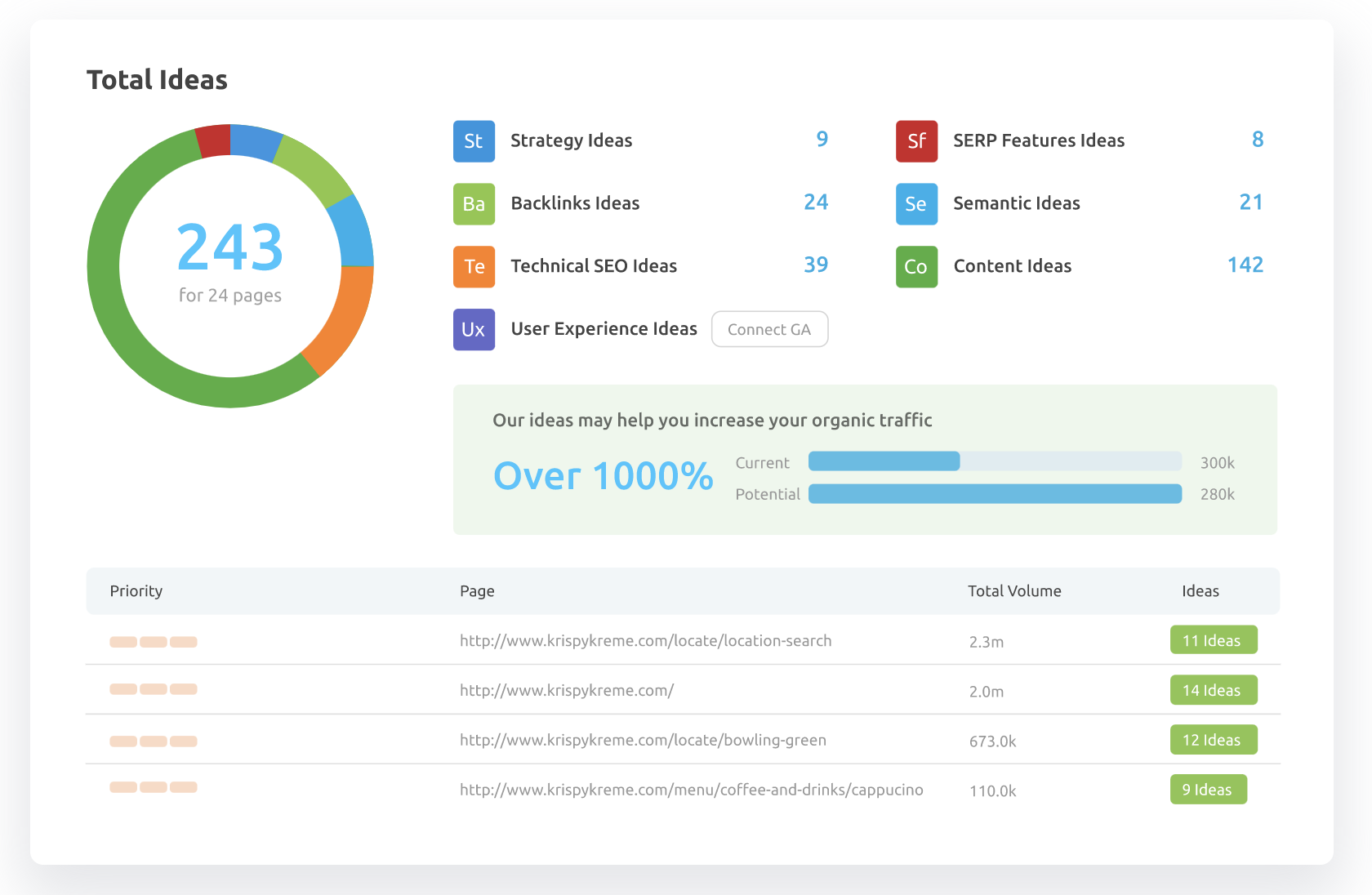Click the Connect GA button
This screenshot has height=895, width=1372.
(768, 329)
